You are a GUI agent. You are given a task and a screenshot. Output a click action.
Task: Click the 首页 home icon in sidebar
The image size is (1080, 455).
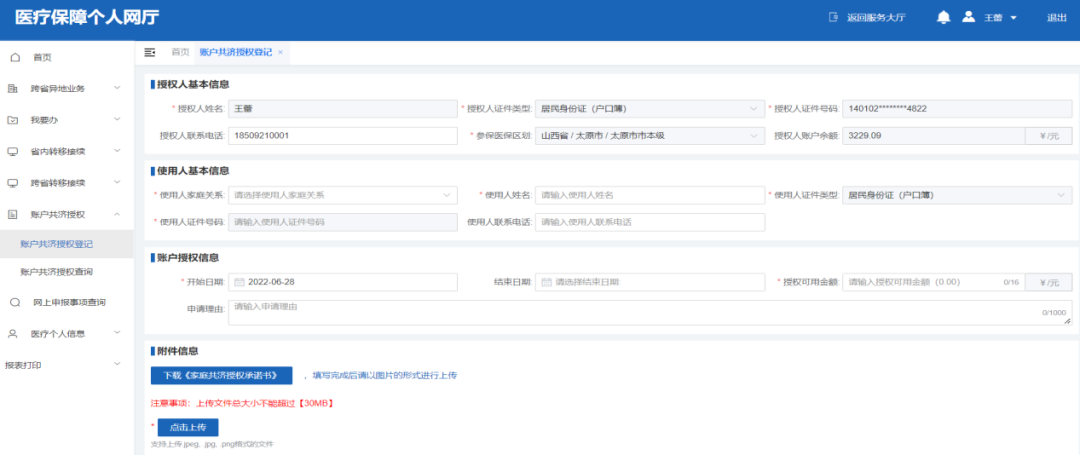14,57
